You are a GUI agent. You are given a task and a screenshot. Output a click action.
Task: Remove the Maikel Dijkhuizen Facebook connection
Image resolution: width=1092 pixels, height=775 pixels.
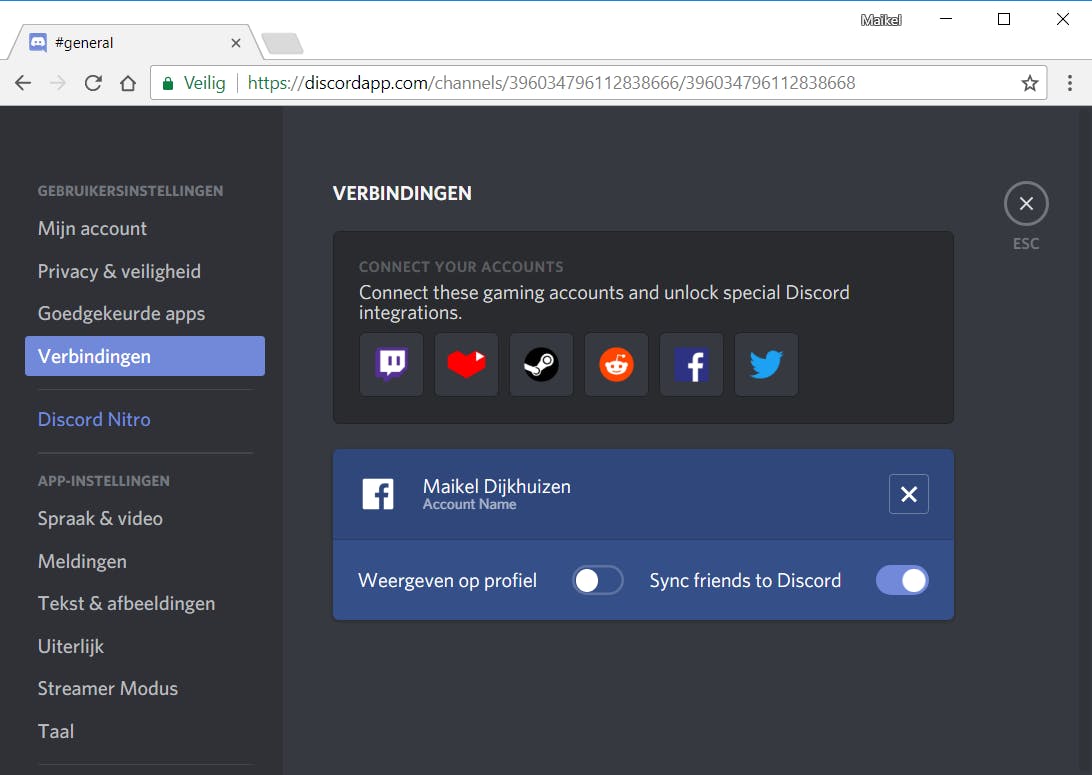click(x=908, y=494)
